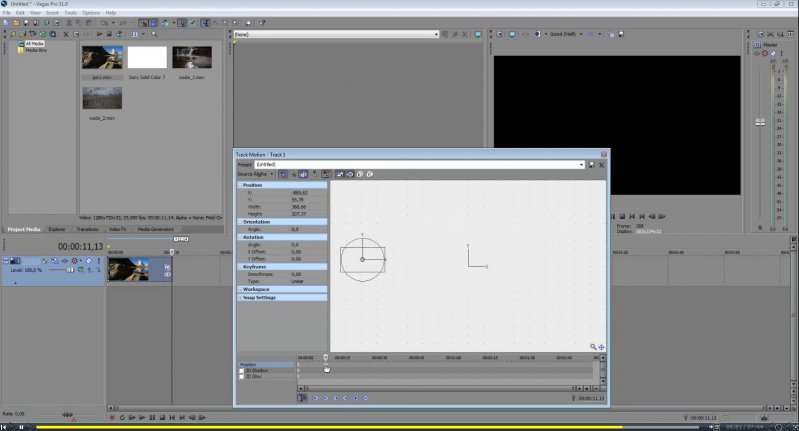
Task: Switch to the Media Generators tab
Action: (x=155, y=229)
